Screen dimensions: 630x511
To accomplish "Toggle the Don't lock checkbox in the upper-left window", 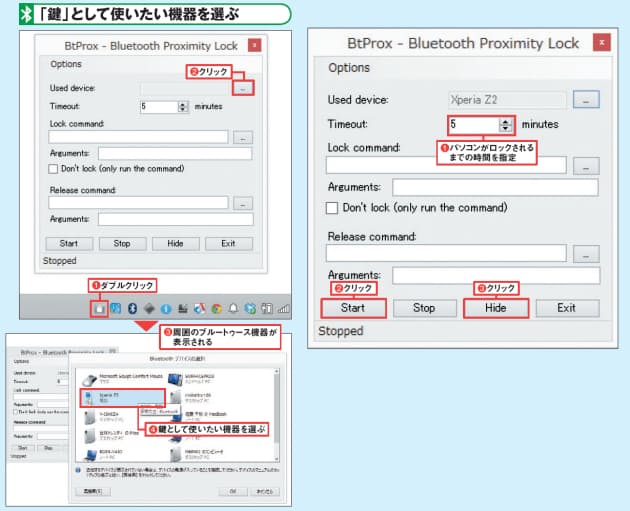I will point(53,170).
